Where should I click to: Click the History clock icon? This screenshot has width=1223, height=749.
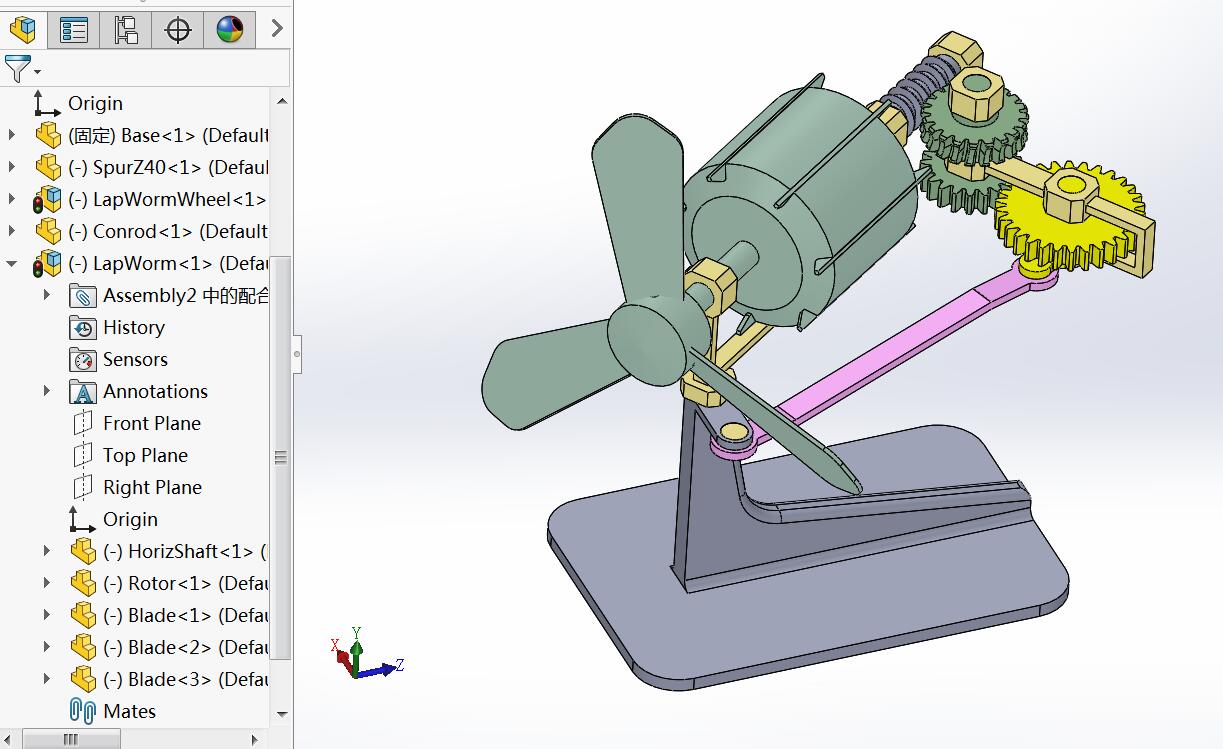click(x=83, y=327)
